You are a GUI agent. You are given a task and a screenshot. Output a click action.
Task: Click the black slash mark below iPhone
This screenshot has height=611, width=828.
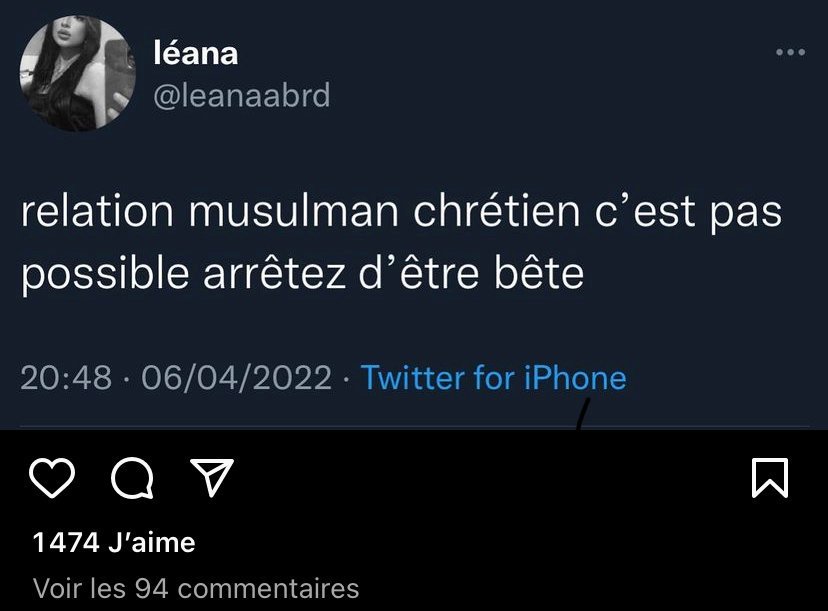click(582, 413)
